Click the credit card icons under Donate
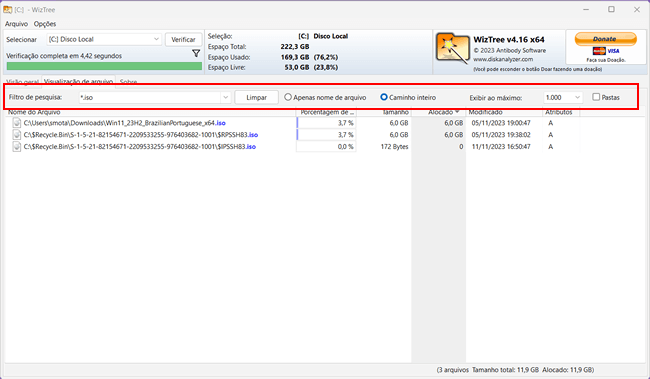Viewport: 650px width, 379px height. click(606, 51)
